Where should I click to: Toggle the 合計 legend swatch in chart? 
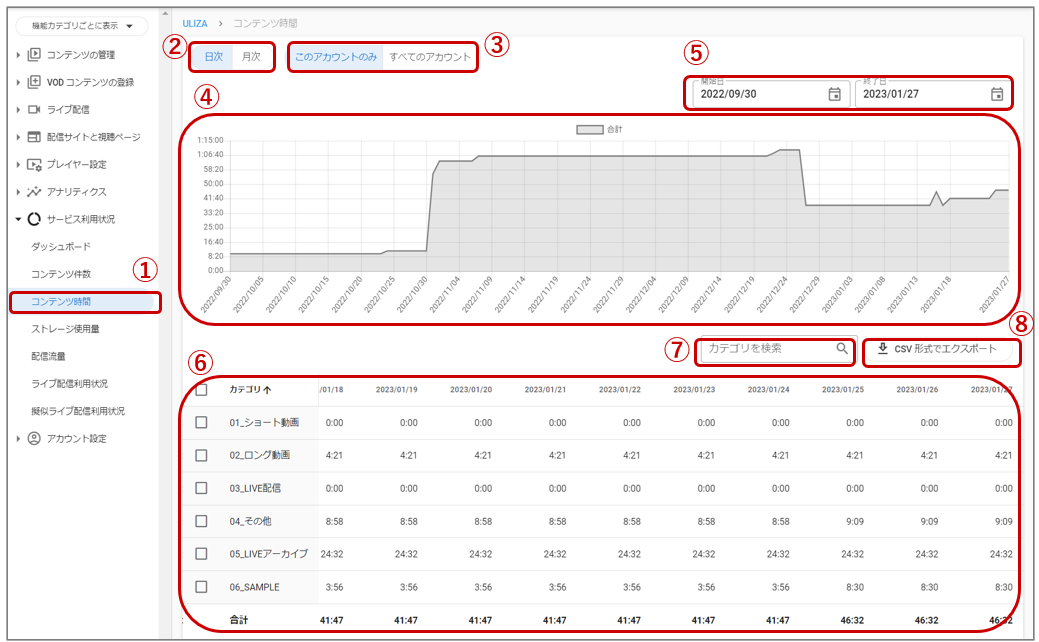pyautogui.click(x=589, y=130)
